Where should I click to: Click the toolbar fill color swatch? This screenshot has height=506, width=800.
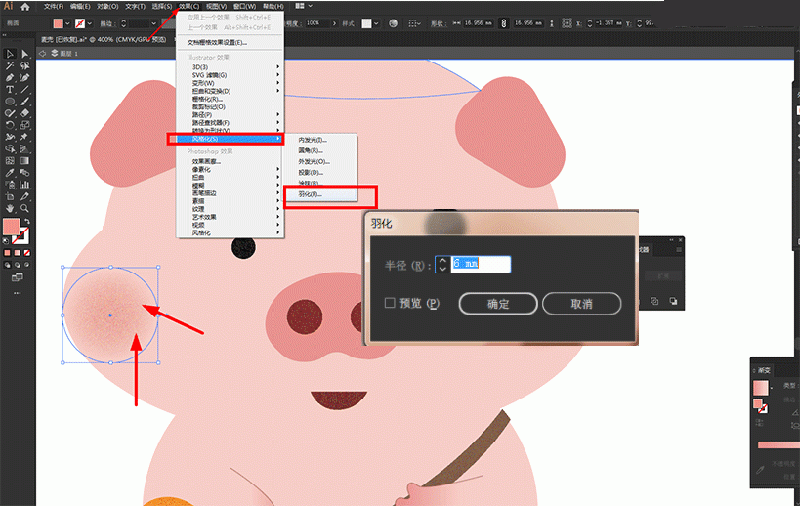click(x=12, y=227)
